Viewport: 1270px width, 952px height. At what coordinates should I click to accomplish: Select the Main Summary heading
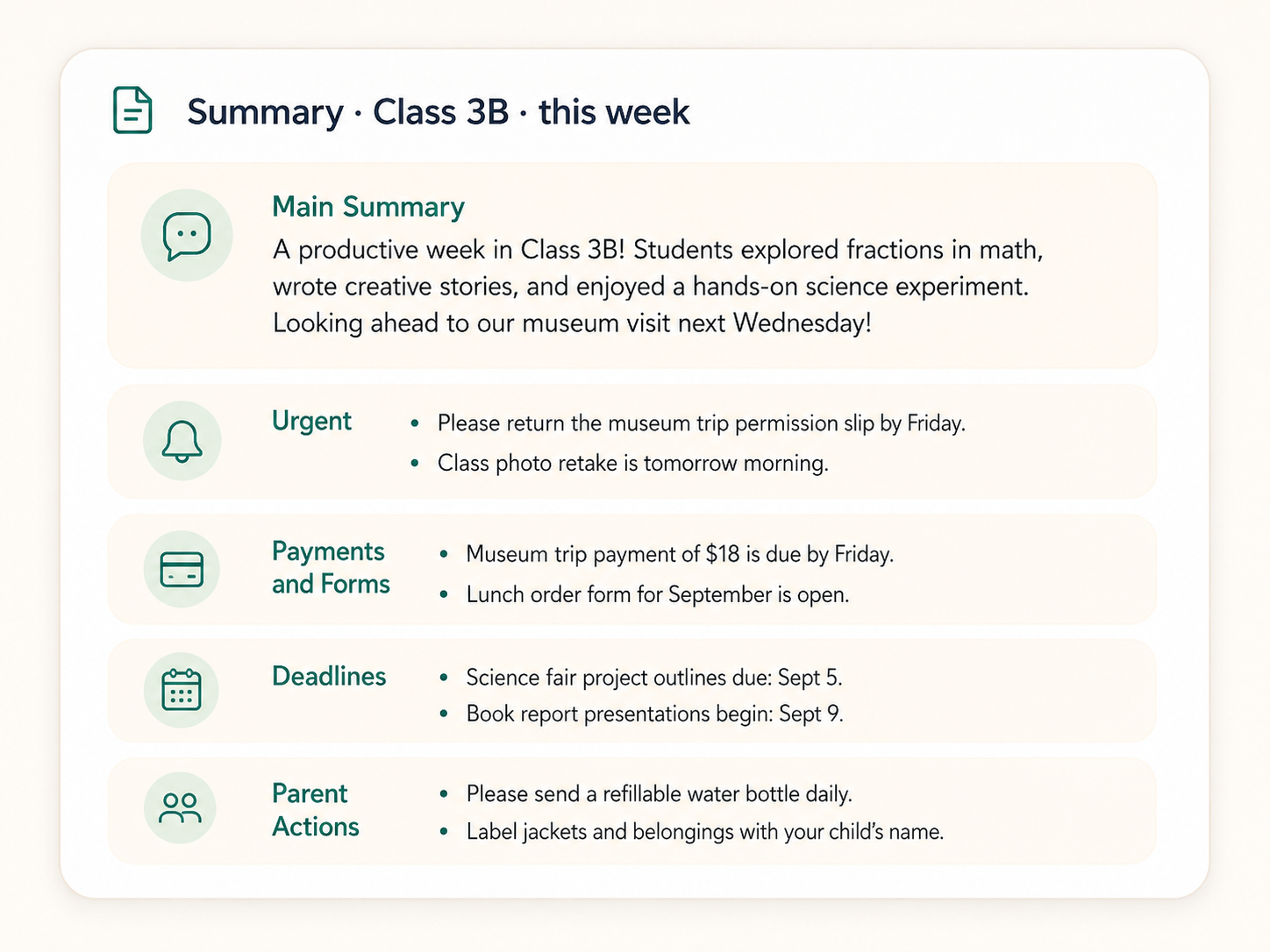pyautogui.click(x=368, y=207)
